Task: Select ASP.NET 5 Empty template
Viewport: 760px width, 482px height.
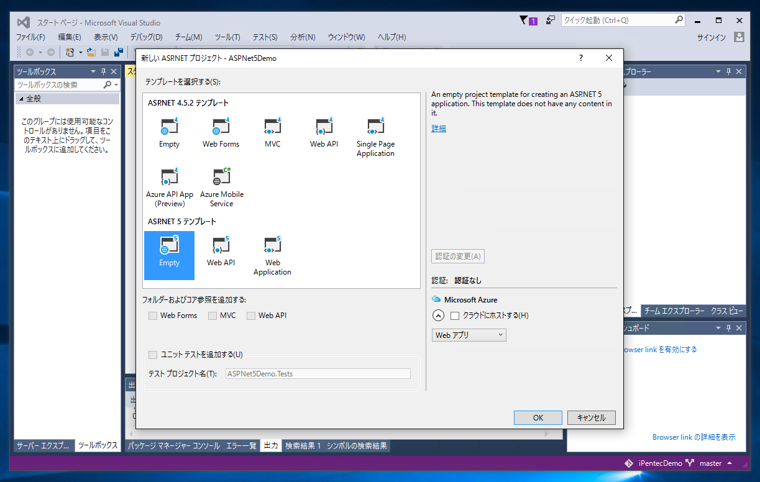Action: click(169, 255)
